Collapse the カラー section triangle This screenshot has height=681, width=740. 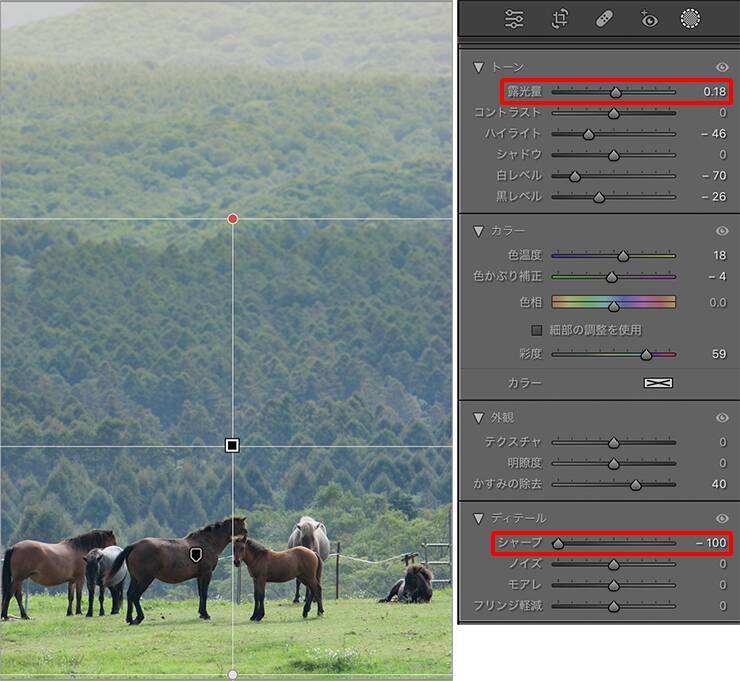tap(479, 231)
